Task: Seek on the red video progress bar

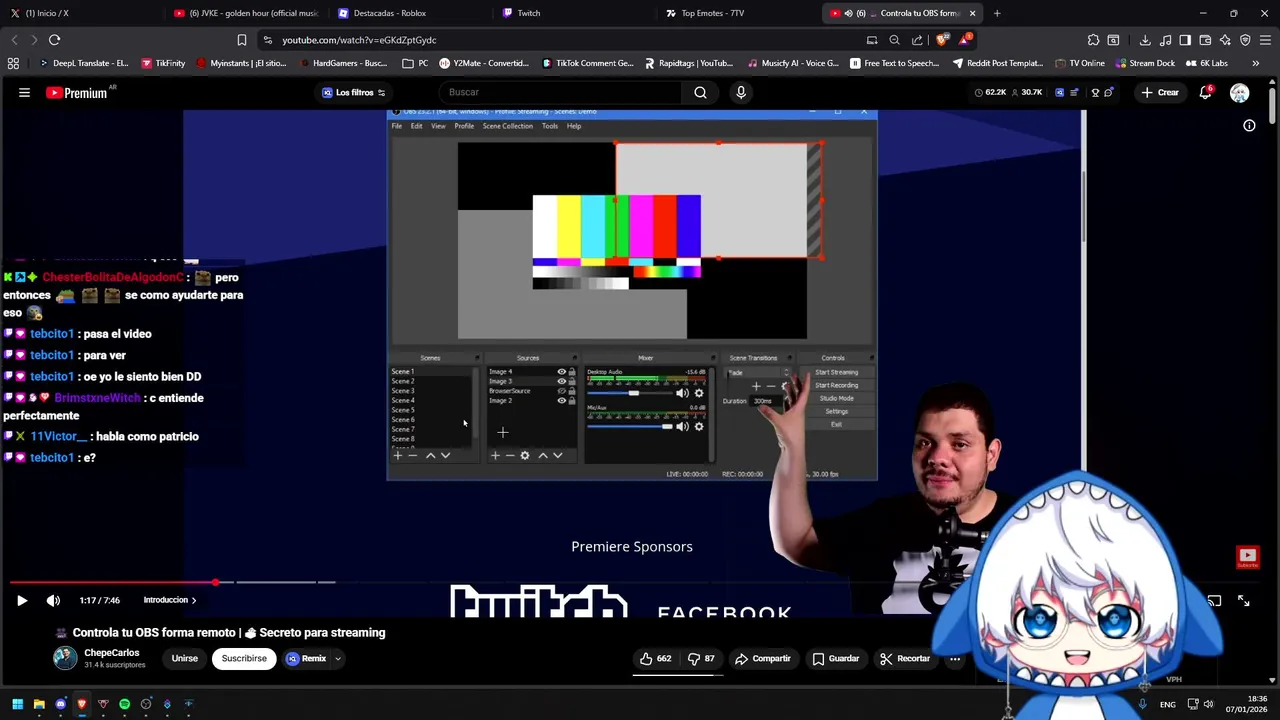Action: 112,582
